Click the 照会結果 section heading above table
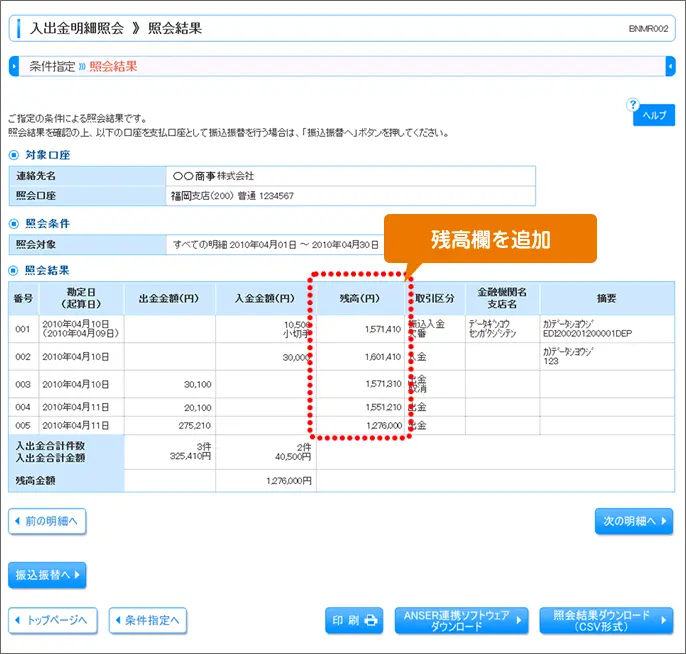Image resolution: width=686 pixels, height=654 pixels. 47,270
